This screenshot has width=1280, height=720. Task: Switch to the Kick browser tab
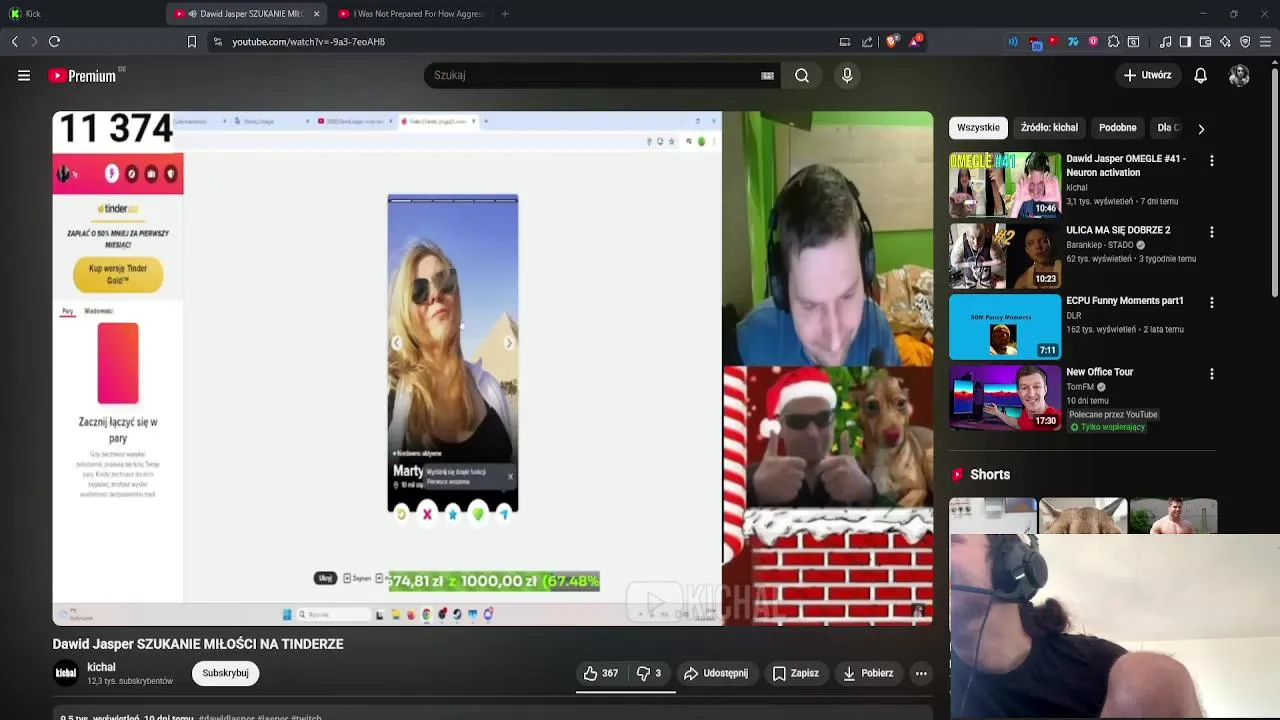[80, 14]
